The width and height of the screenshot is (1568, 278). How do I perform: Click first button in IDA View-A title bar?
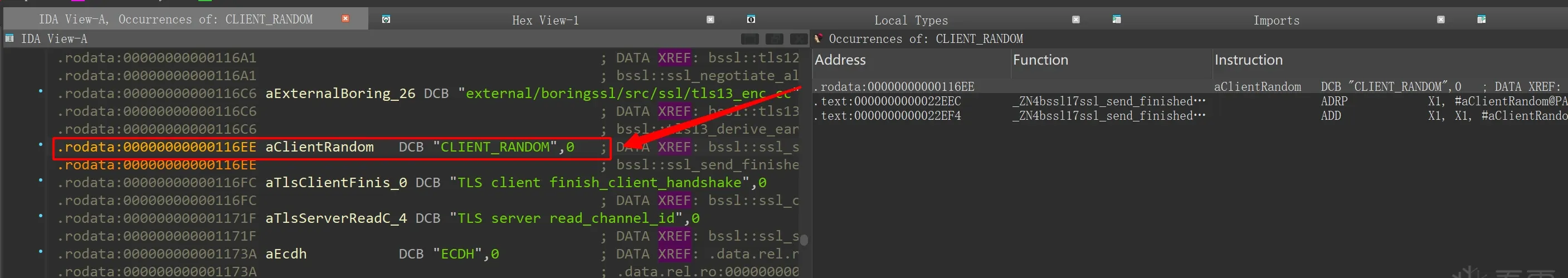[x=750, y=39]
